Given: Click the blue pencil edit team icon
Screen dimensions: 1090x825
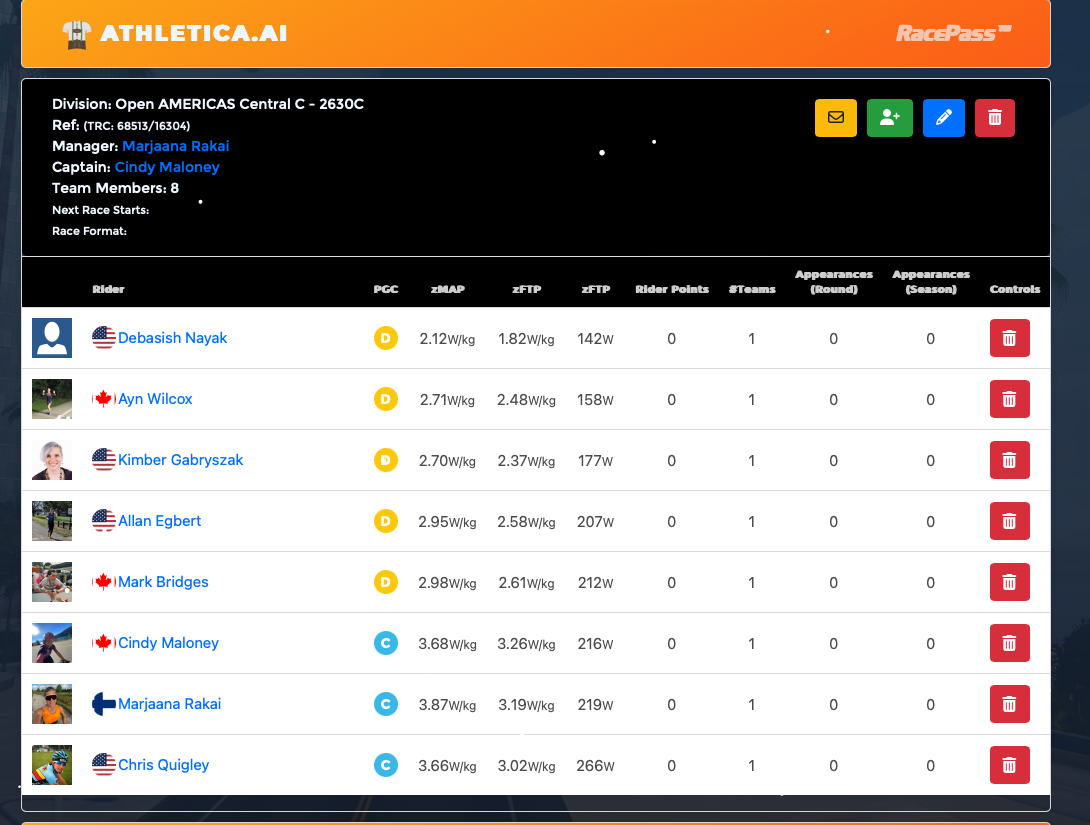Looking at the screenshot, I should pos(943,117).
